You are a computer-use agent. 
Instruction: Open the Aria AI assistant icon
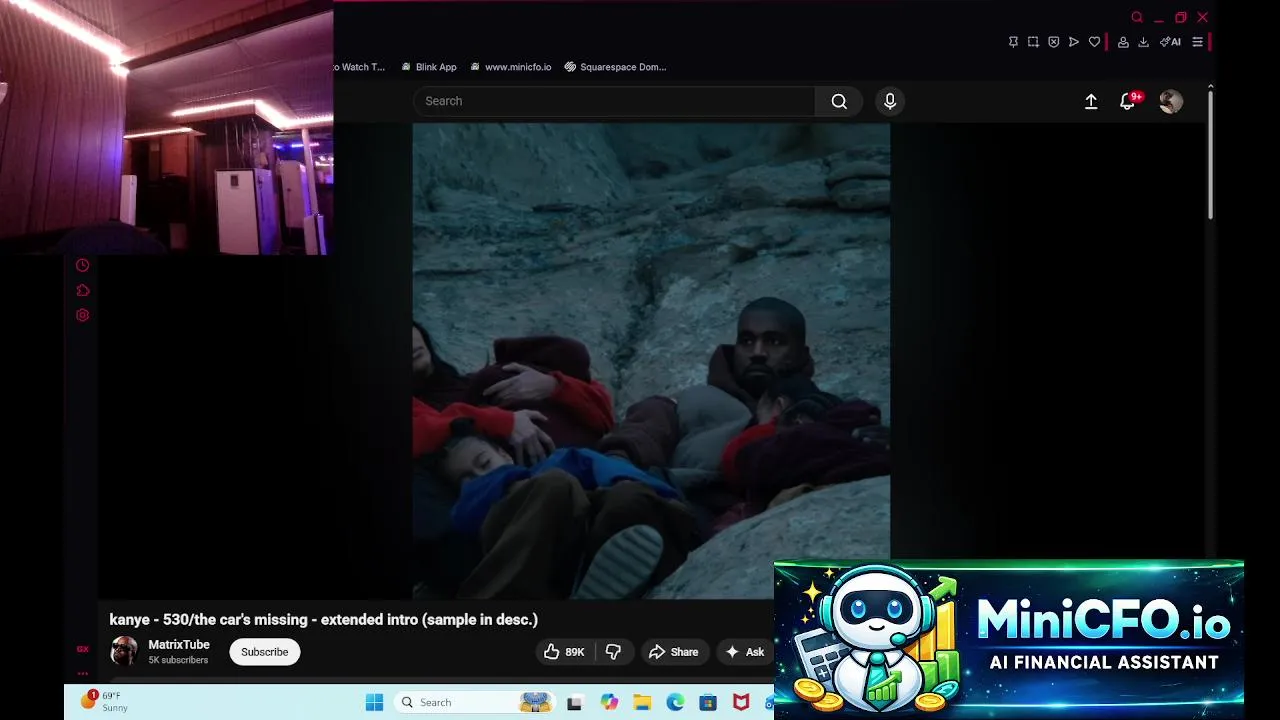[x=1170, y=42]
